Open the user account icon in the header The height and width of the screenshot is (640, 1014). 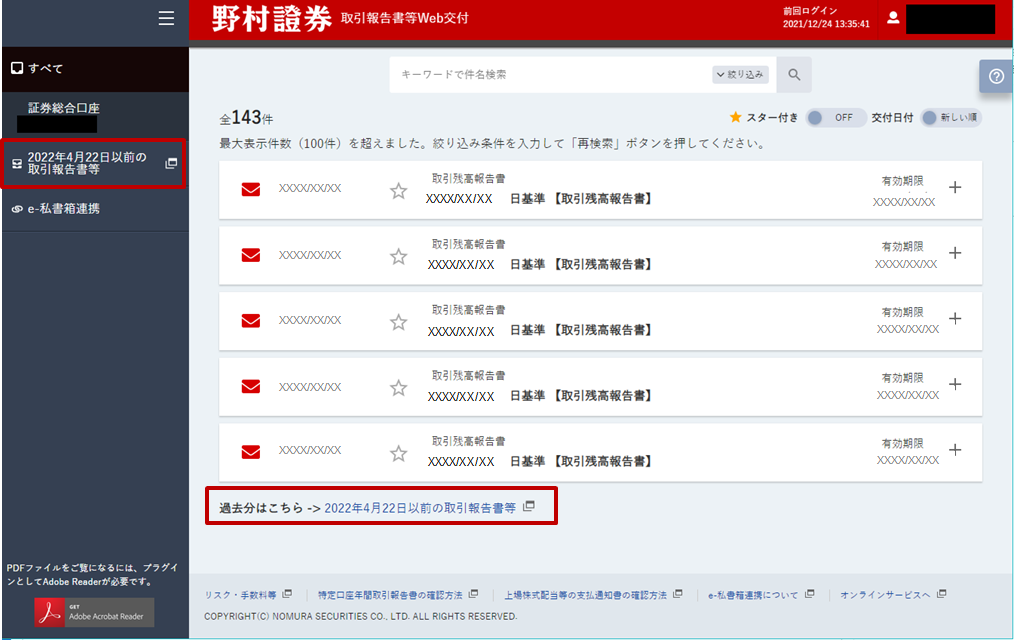coord(893,18)
